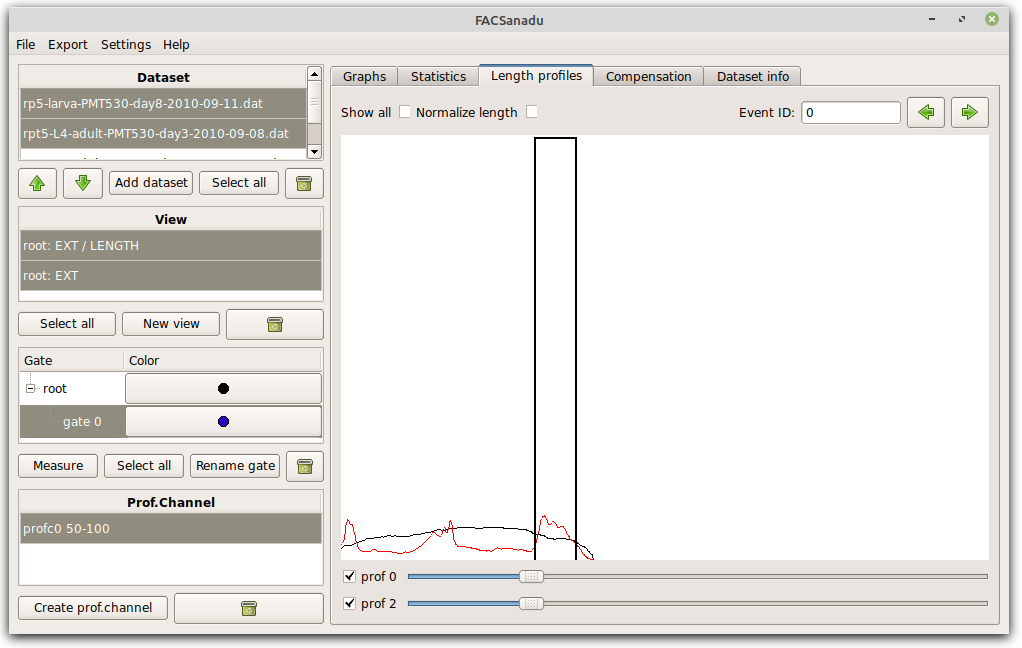The height and width of the screenshot is (648, 1022).
Task: Open the Export menu
Action: (67, 44)
